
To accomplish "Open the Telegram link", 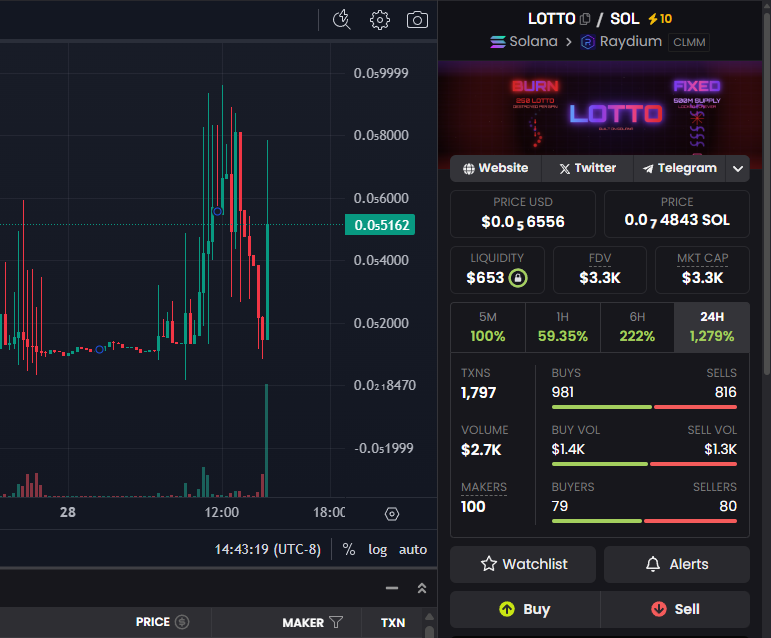I will coord(680,169).
